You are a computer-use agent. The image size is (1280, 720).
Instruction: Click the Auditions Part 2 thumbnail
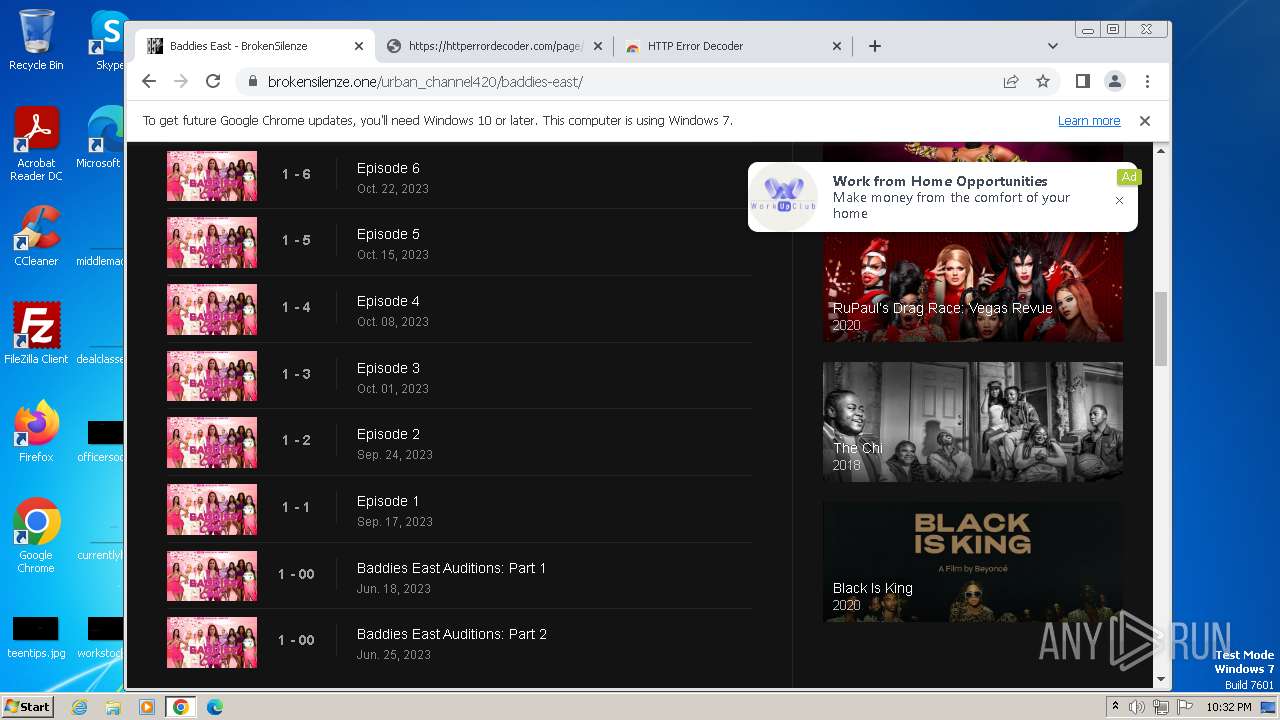212,642
